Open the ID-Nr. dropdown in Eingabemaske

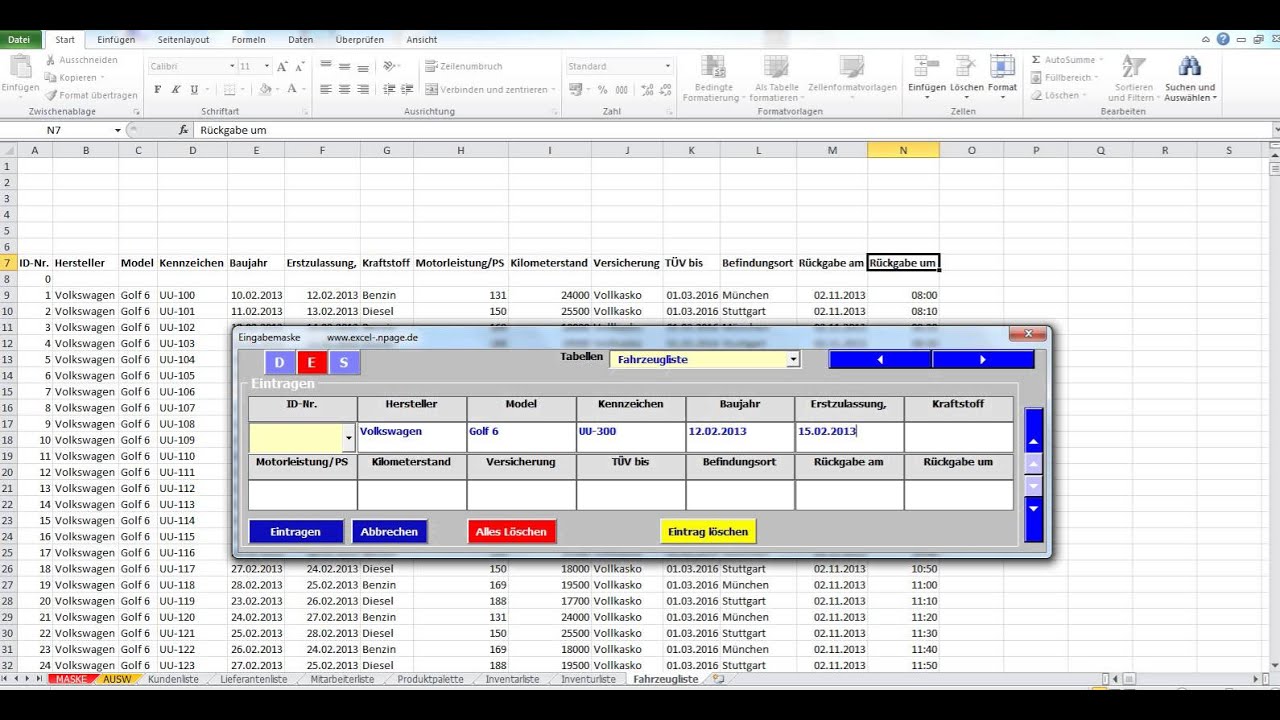click(348, 438)
